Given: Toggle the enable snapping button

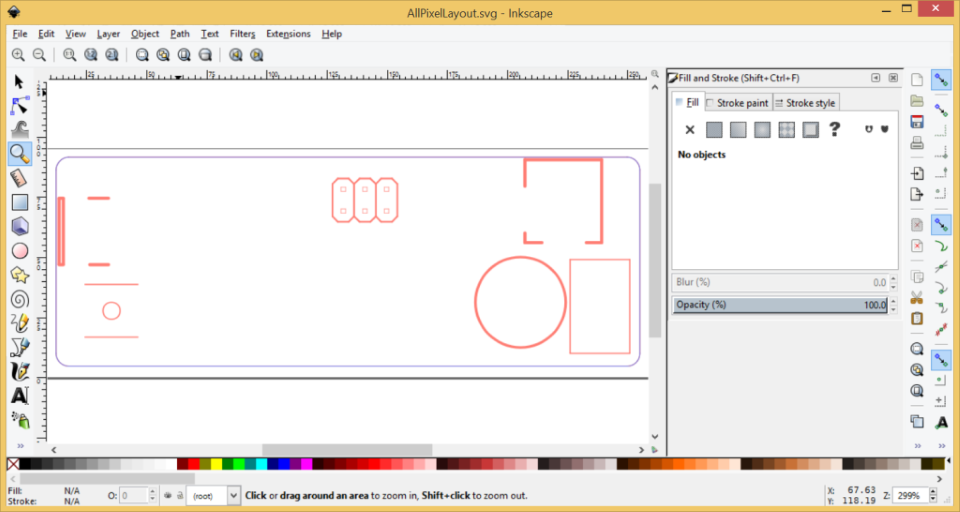Looking at the screenshot, I should pos(942,80).
